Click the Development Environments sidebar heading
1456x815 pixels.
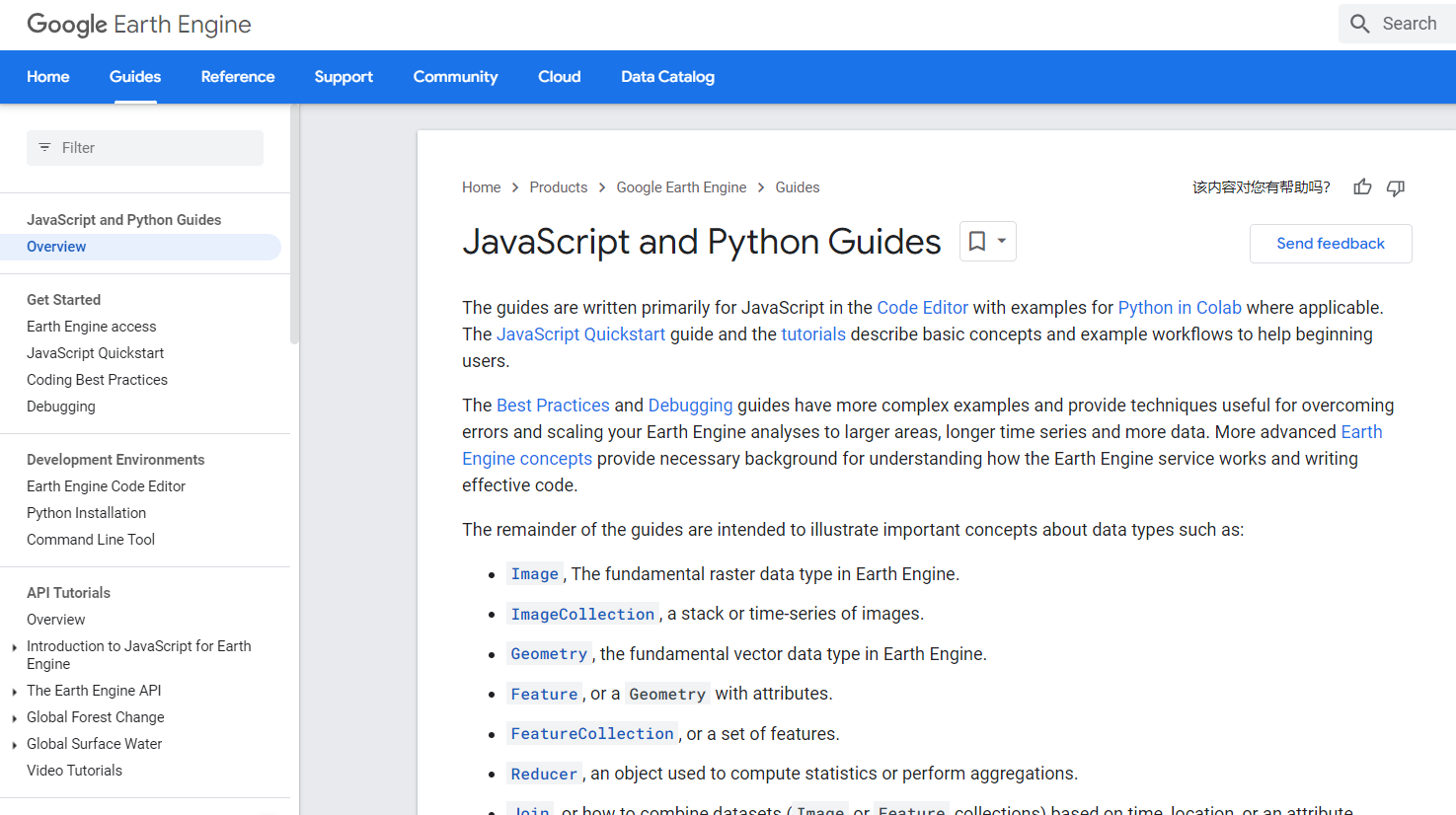(115, 460)
